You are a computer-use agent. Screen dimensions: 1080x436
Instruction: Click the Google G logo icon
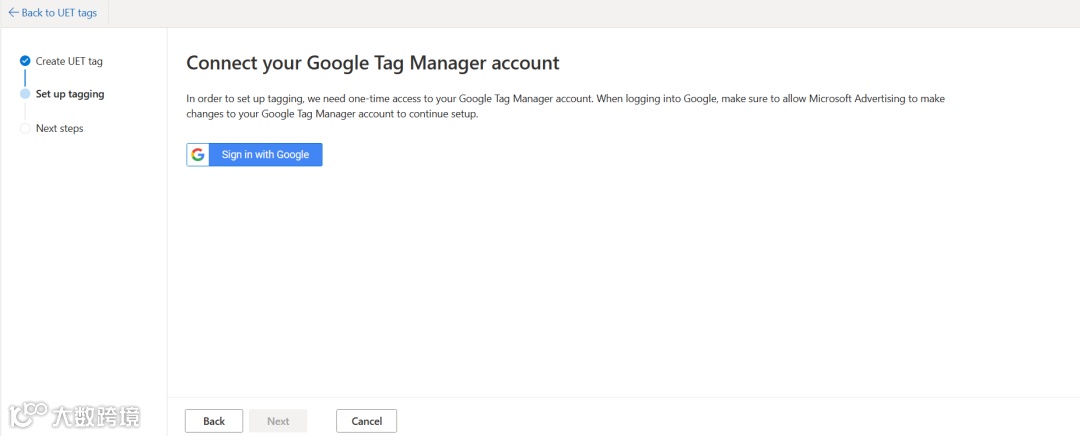tap(198, 155)
